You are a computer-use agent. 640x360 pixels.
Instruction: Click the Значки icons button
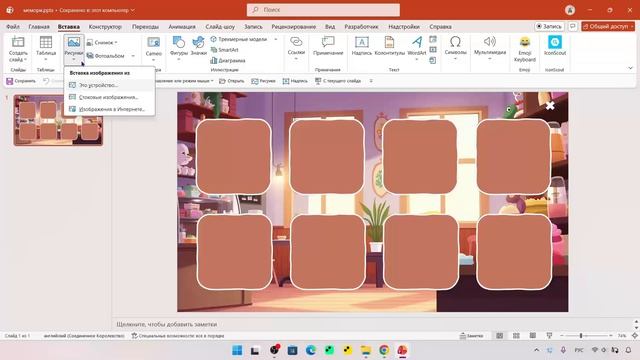point(199,46)
